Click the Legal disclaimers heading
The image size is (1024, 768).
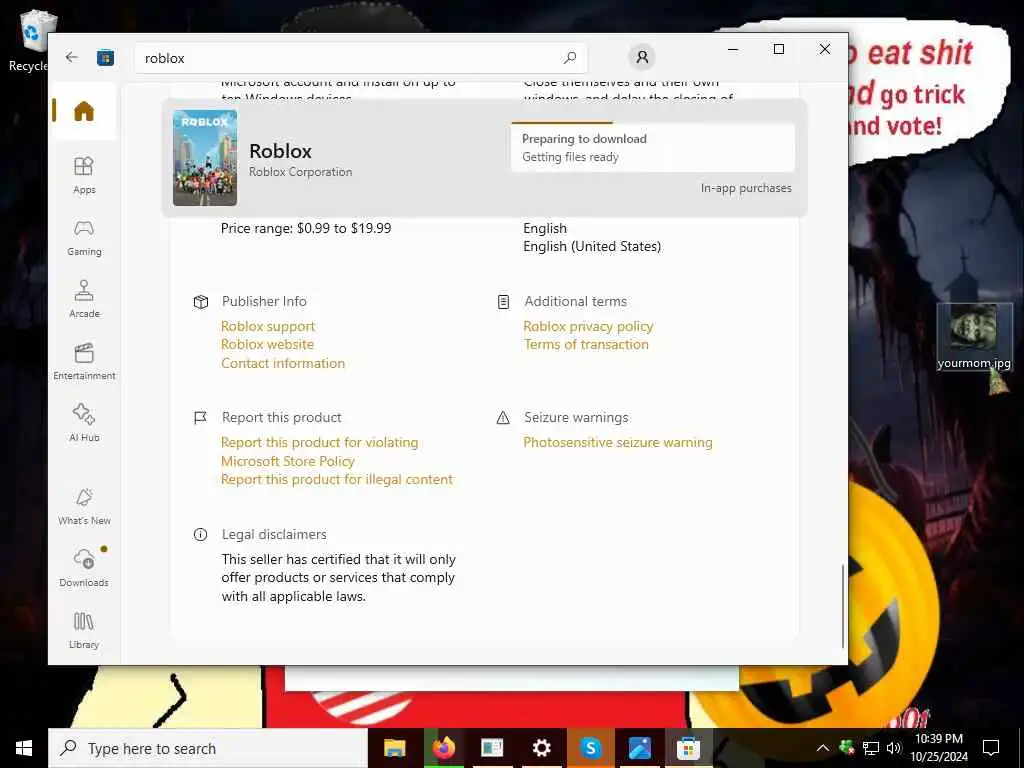click(x=274, y=534)
